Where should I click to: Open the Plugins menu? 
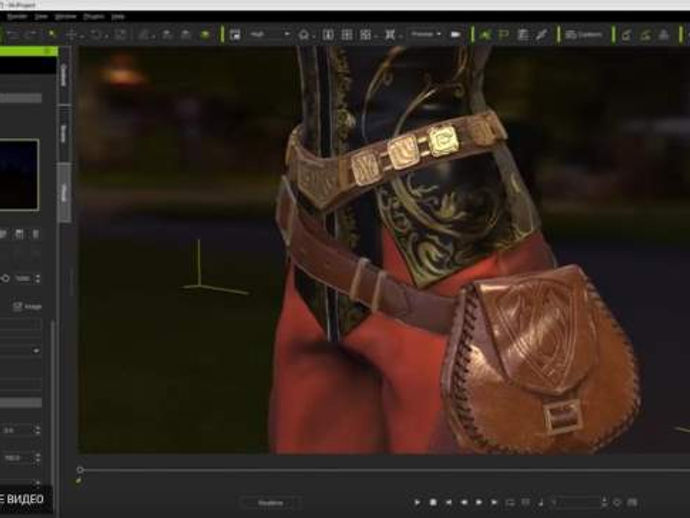[93, 17]
